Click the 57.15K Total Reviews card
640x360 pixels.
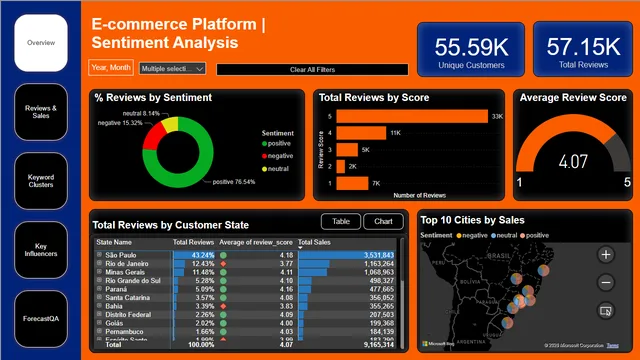click(x=583, y=49)
